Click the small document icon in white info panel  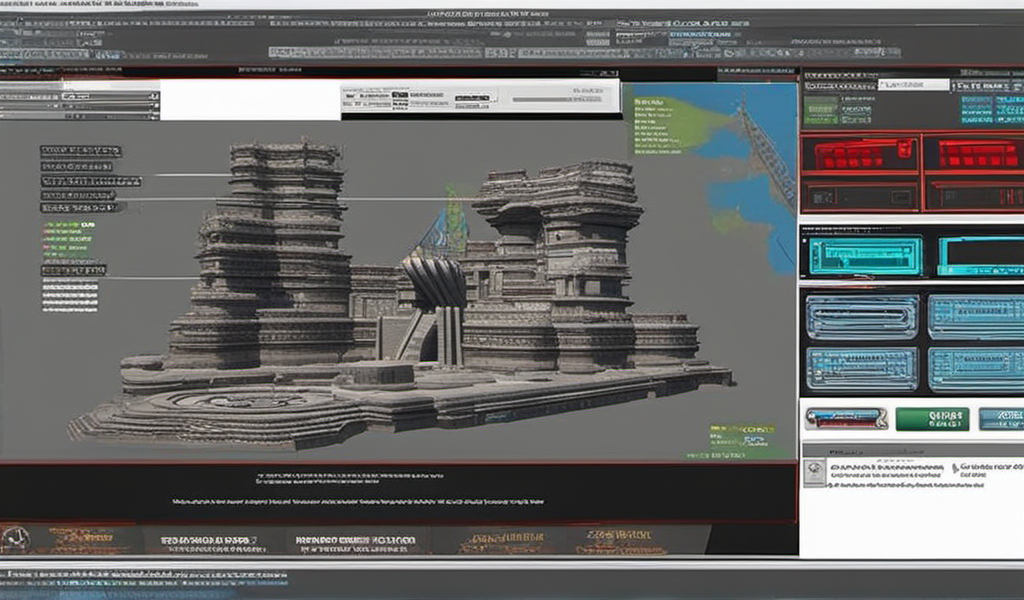[815, 472]
